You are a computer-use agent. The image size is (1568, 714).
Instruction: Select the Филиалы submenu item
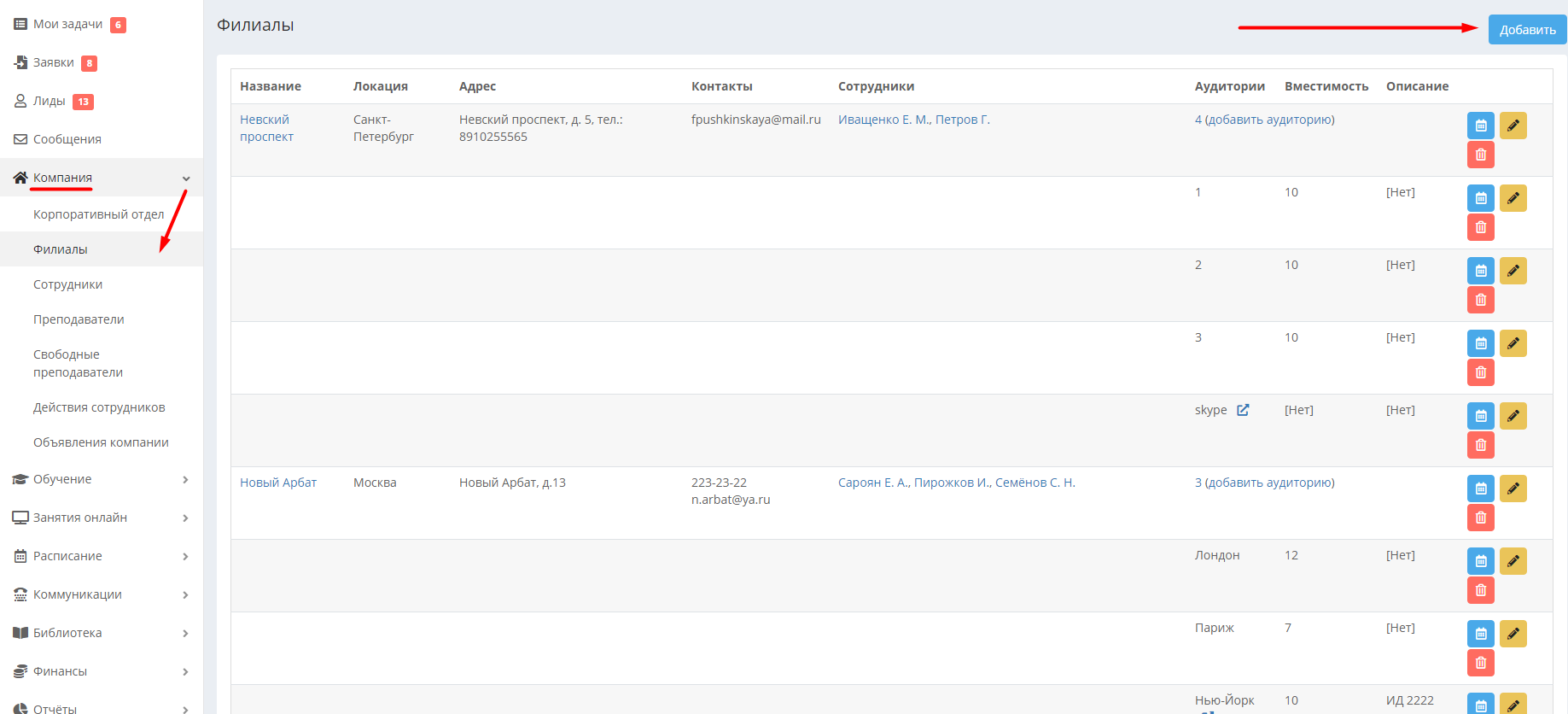coord(61,249)
